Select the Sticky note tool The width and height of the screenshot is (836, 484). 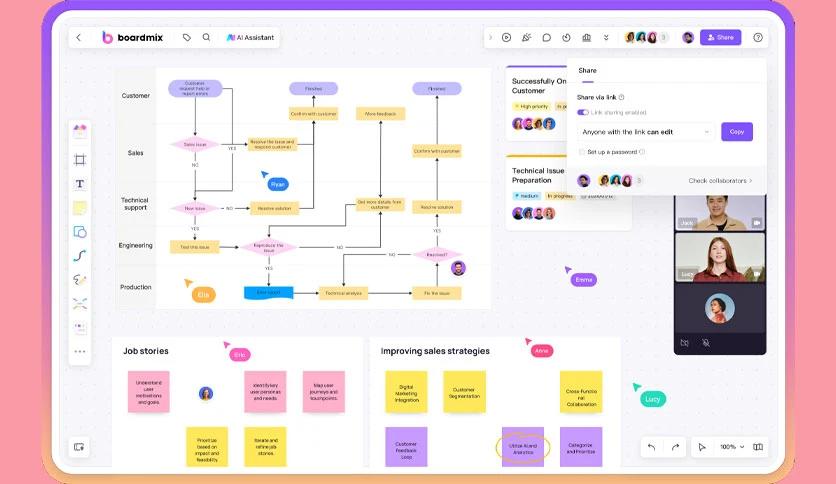click(80, 208)
